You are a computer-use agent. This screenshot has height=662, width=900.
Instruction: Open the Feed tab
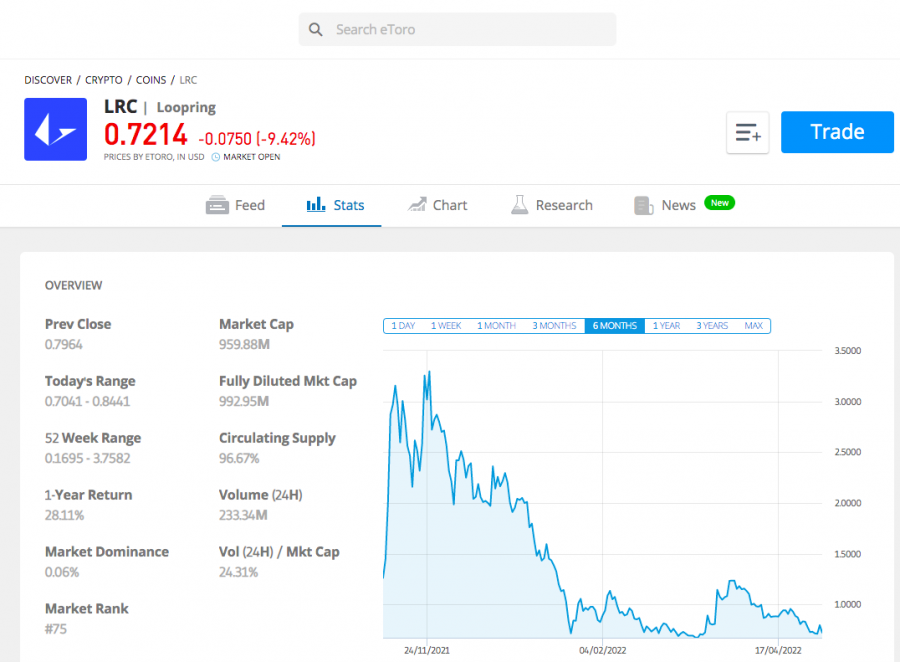point(235,205)
